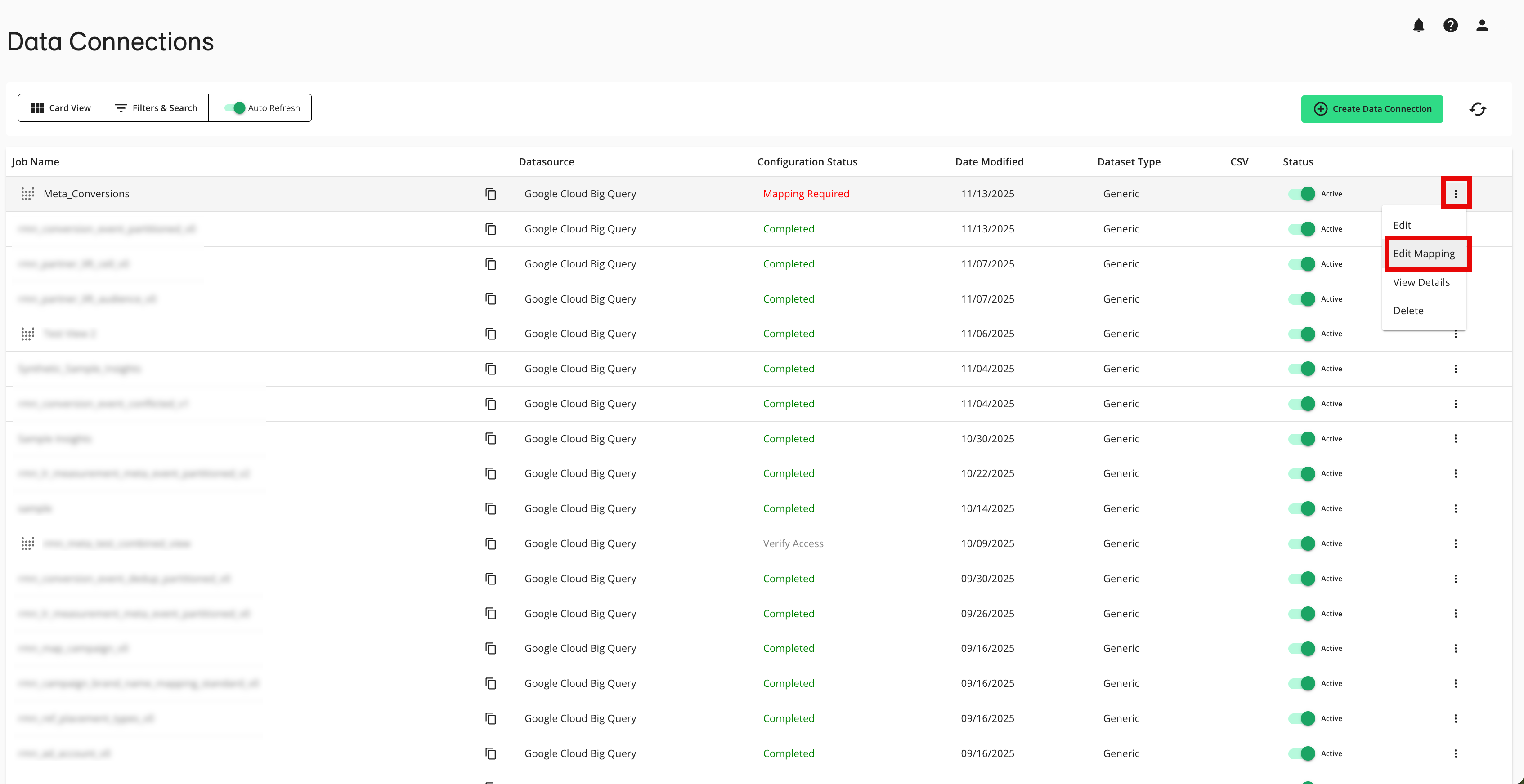This screenshot has width=1524, height=784.
Task: Open the three-dot menu for Meta_Conversions
Action: [x=1456, y=193]
